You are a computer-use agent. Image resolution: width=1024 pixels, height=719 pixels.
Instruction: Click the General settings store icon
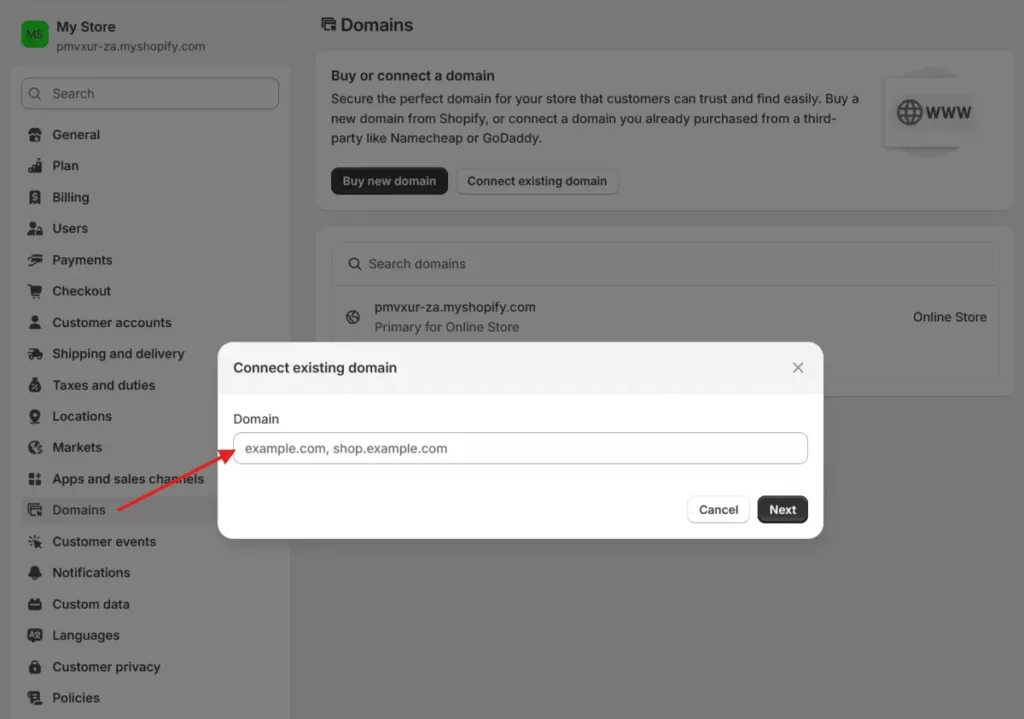click(35, 135)
